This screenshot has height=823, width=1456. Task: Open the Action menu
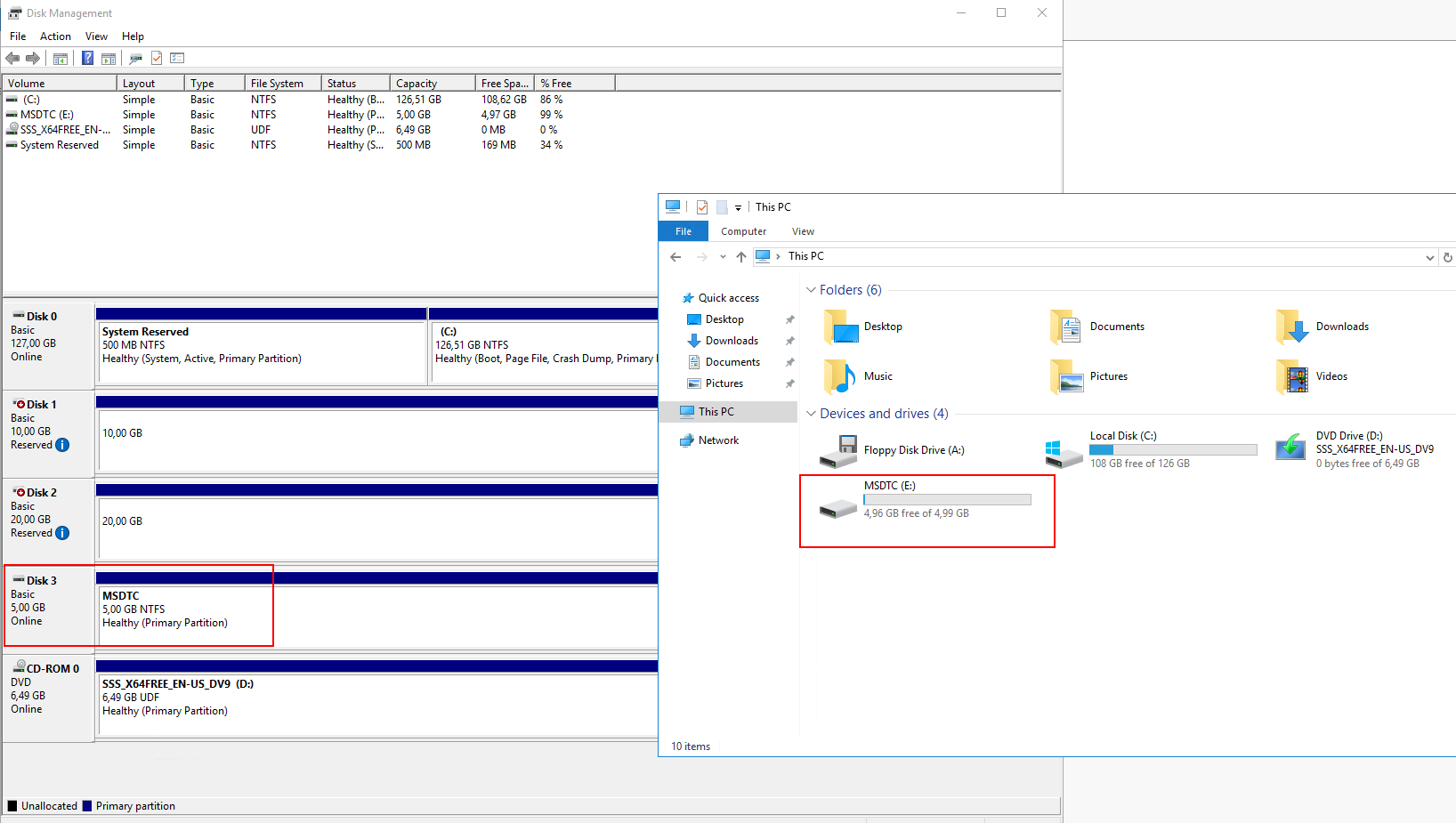(55, 36)
